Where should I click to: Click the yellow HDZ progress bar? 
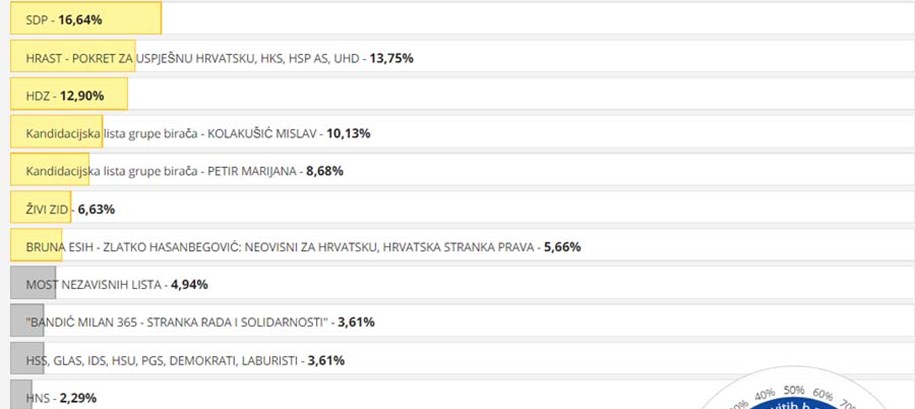(69, 94)
